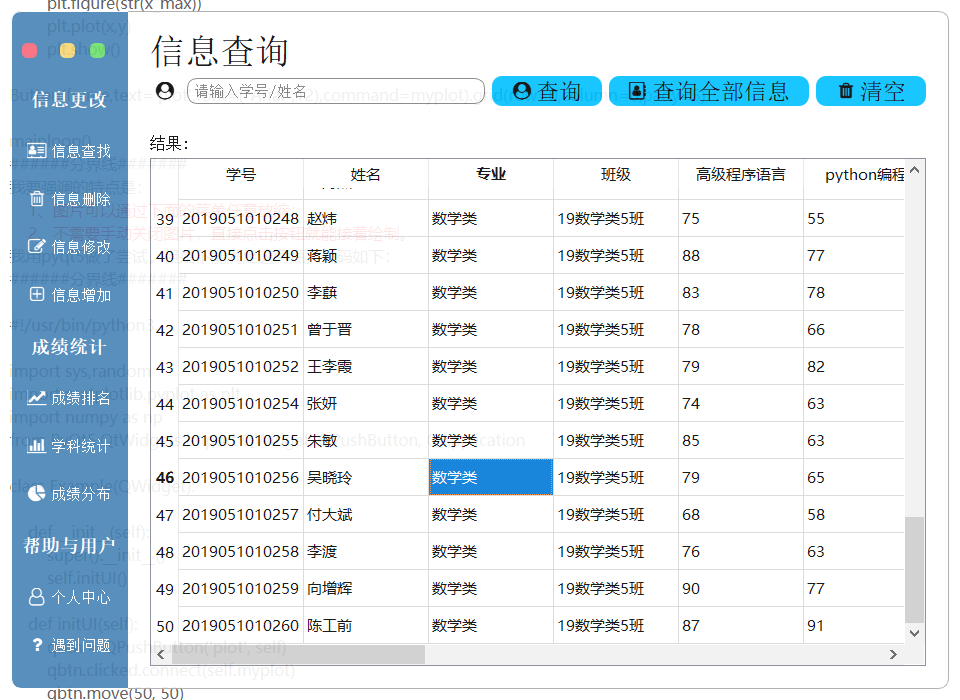Click 查询全部信息 button
The width and height of the screenshot is (960, 700).
point(708,91)
